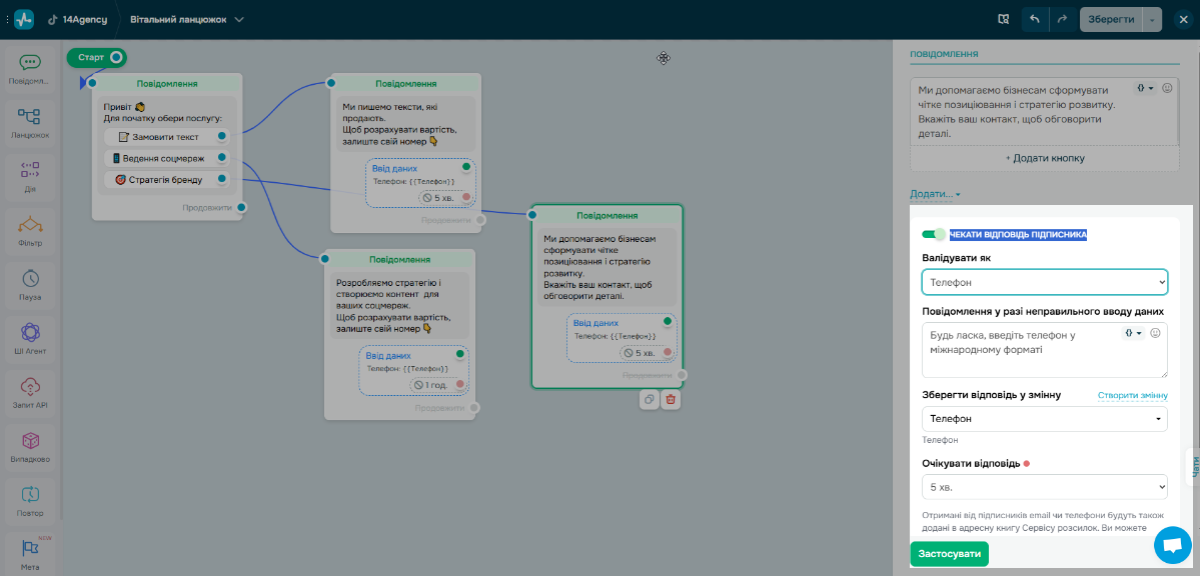Open the Зберегти відповідь у змінну dropdown

(1044, 418)
